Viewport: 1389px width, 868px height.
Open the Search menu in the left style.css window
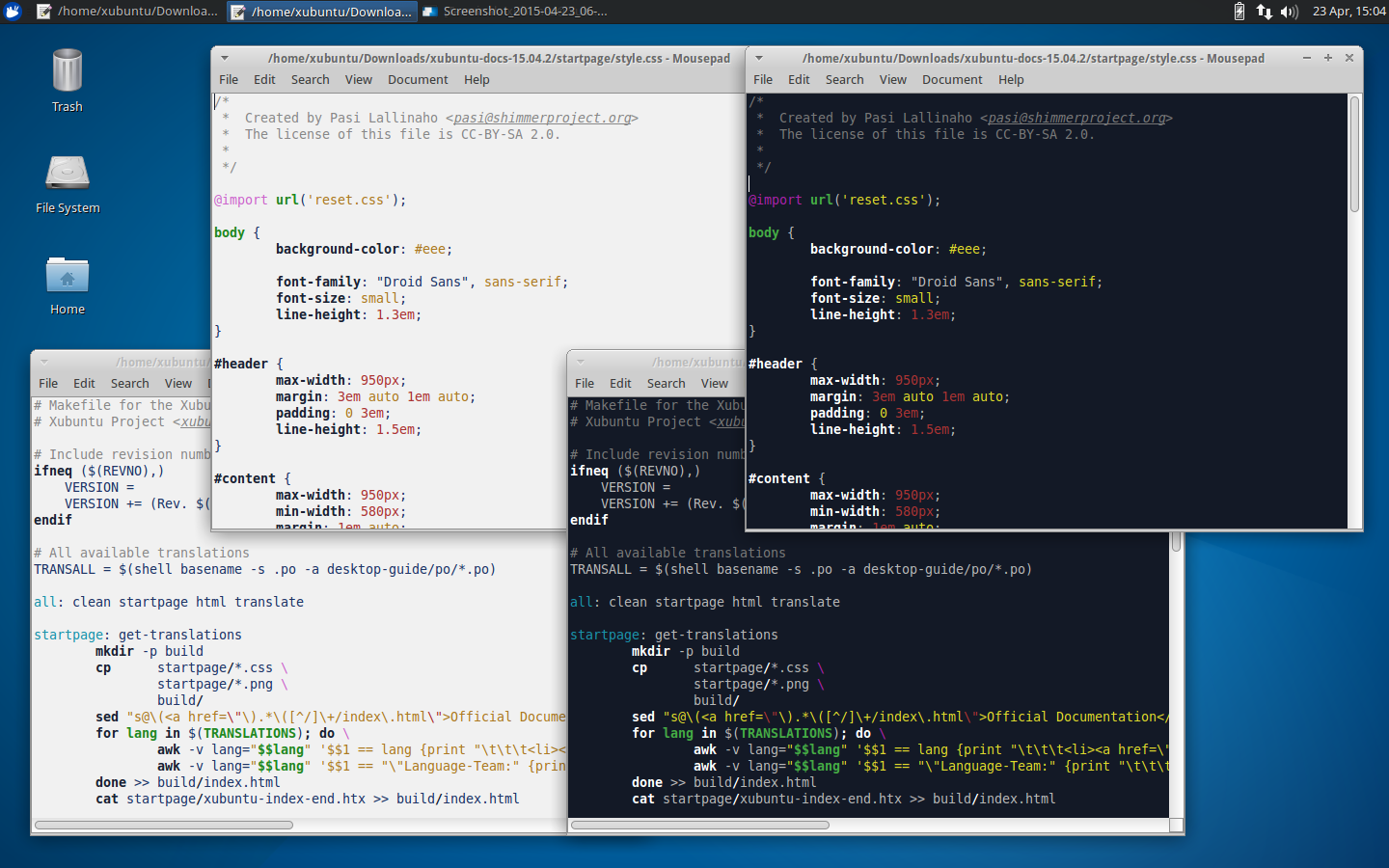point(310,79)
